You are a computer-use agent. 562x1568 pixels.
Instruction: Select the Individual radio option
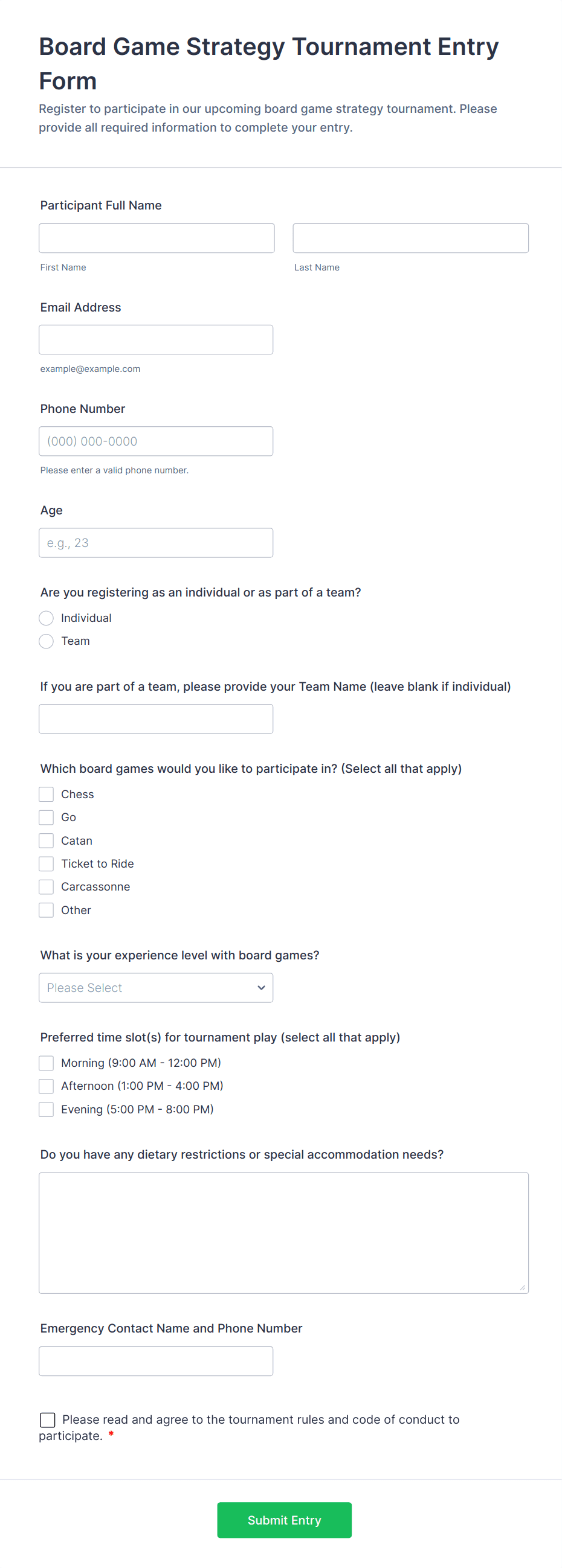[47, 618]
